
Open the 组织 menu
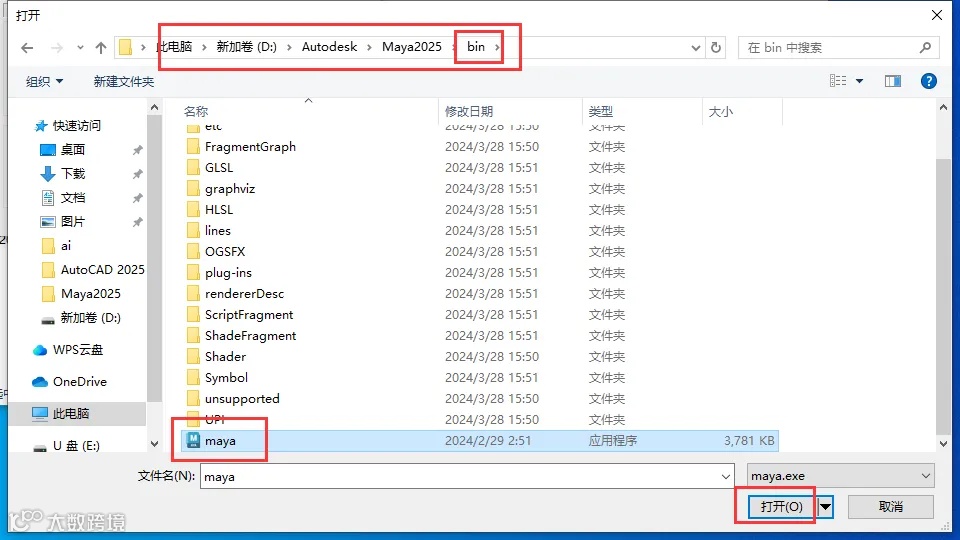[x=44, y=81]
